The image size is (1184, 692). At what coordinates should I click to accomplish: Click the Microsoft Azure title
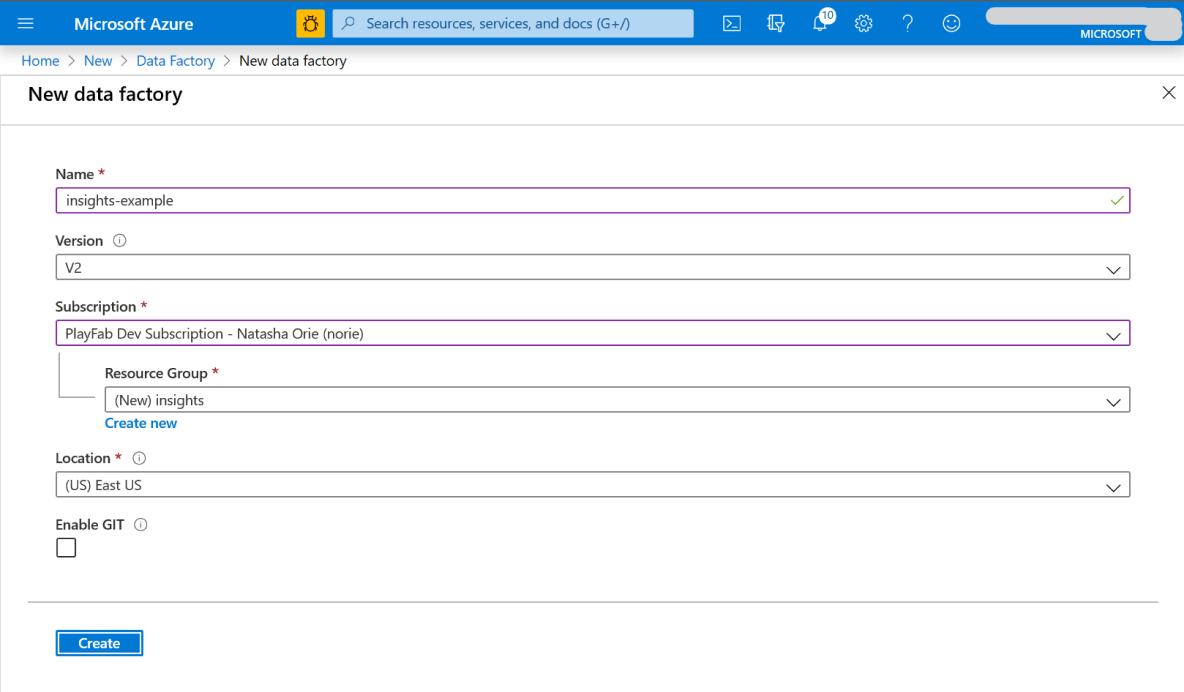point(134,23)
